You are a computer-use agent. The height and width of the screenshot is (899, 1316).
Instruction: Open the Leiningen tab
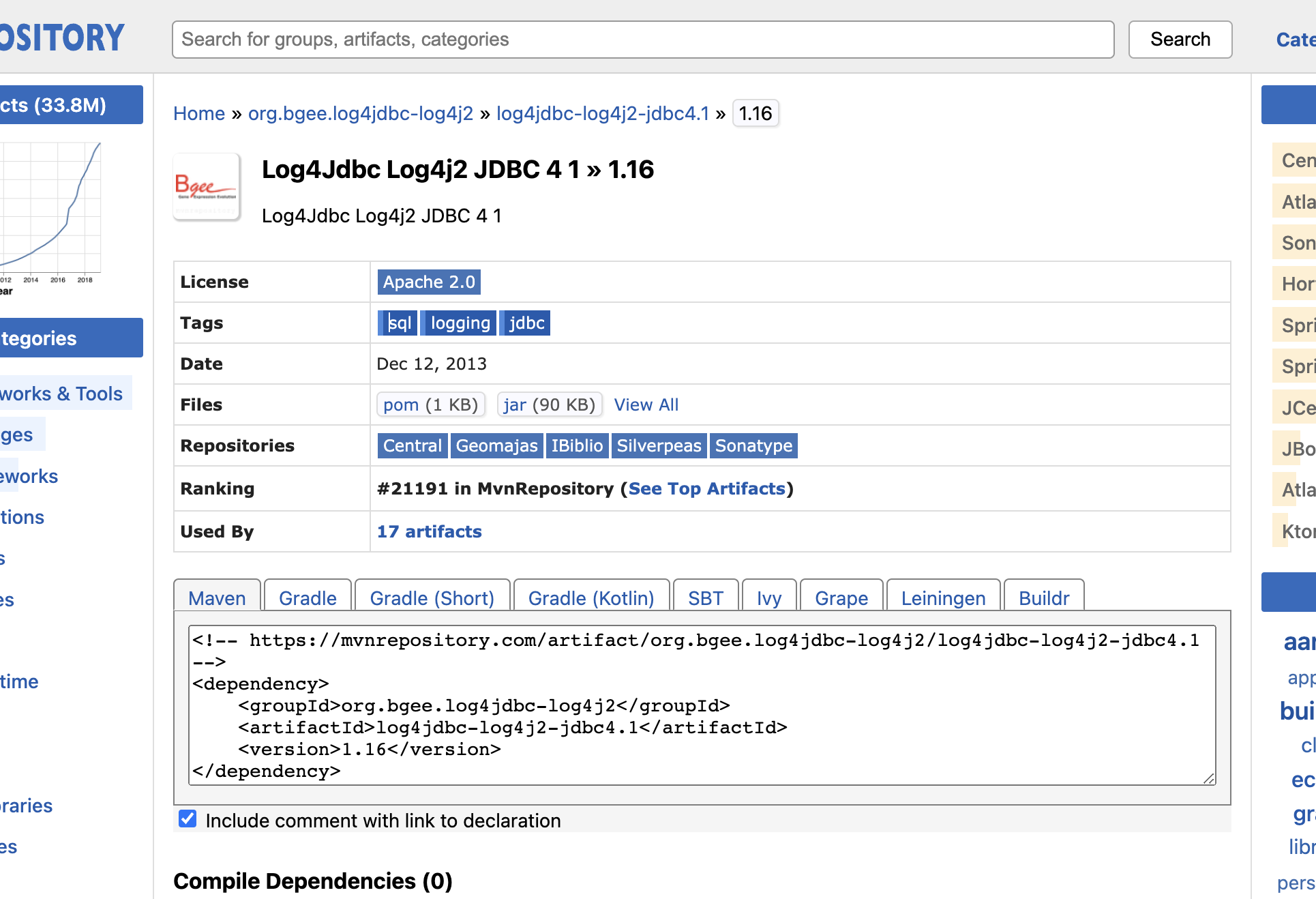click(x=942, y=598)
